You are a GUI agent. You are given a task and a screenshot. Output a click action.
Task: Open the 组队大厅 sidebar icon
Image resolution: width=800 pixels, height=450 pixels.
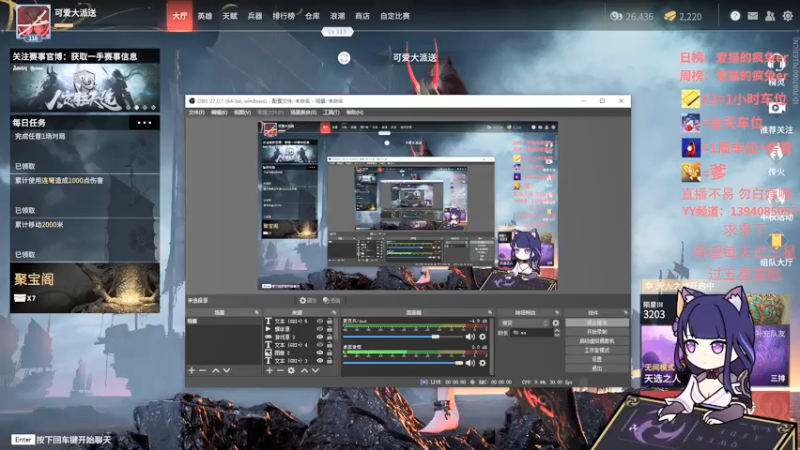point(776,242)
